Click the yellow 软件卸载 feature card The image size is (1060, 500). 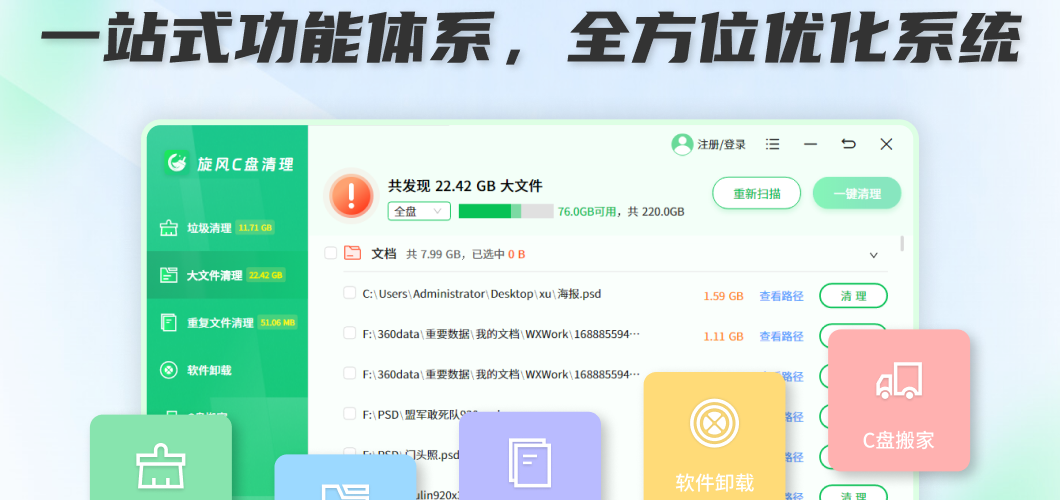[715, 436]
